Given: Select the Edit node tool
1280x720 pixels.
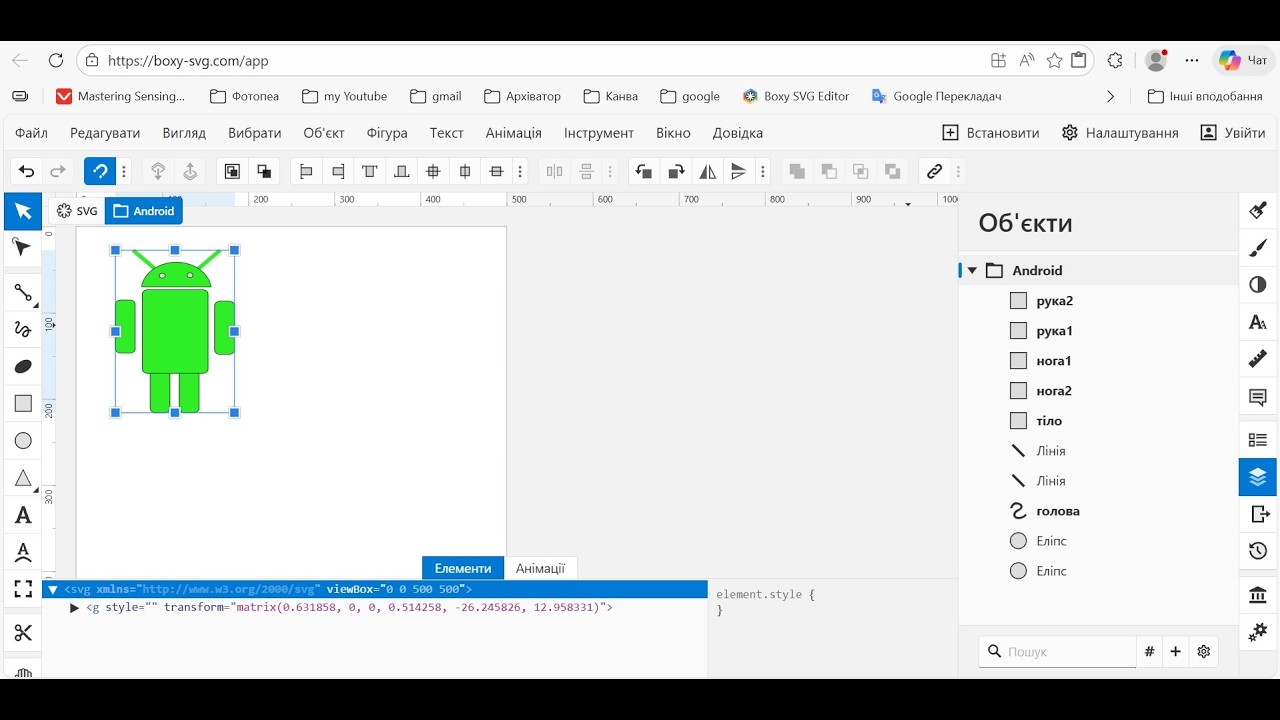Looking at the screenshot, I should coord(23,248).
